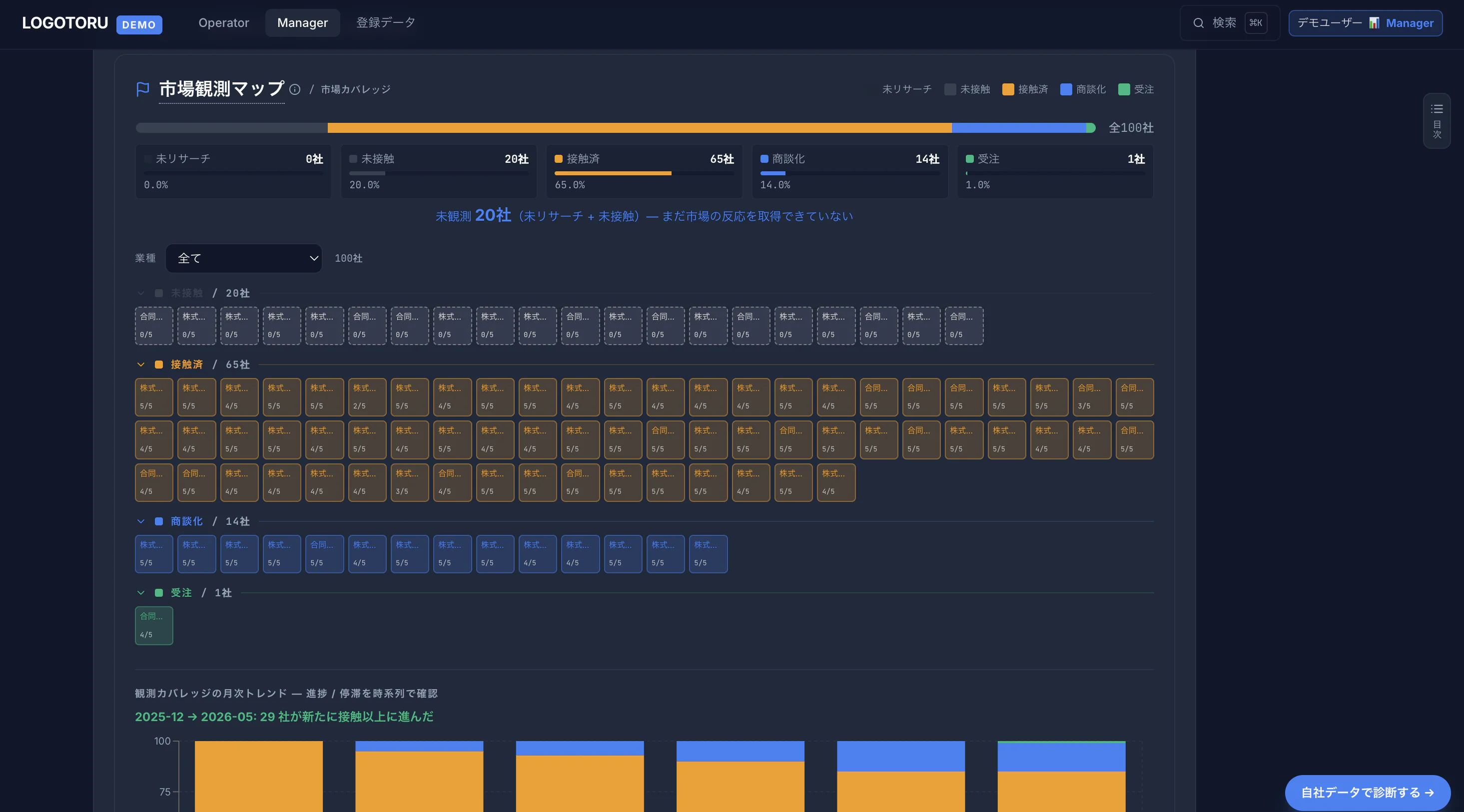Click the 未接触 20社 summary card
The width and height of the screenshot is (1464, 812).
[x=439, y=171]
